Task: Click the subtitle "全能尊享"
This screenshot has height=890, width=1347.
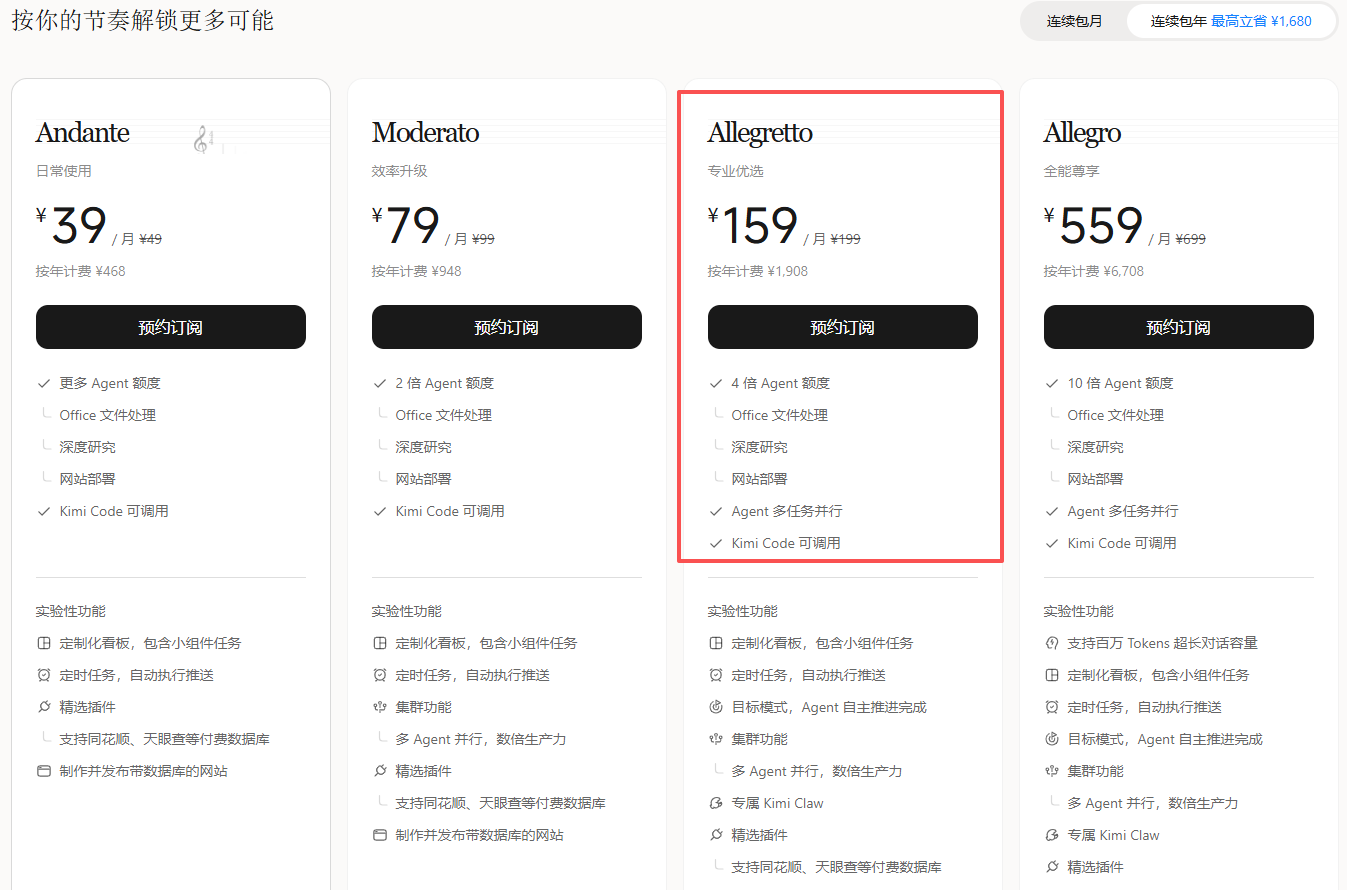Action: coord(1072,171)
